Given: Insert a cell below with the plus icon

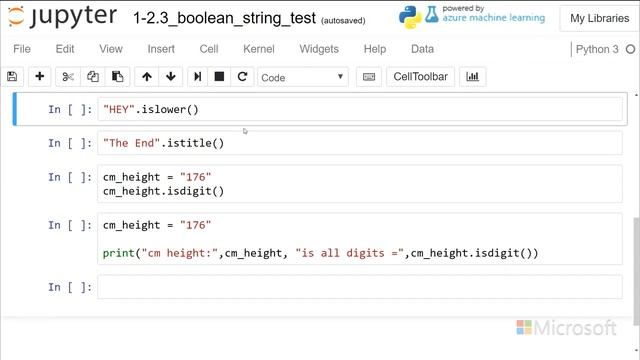Looking at the screenshot, I should coord(40,76).
